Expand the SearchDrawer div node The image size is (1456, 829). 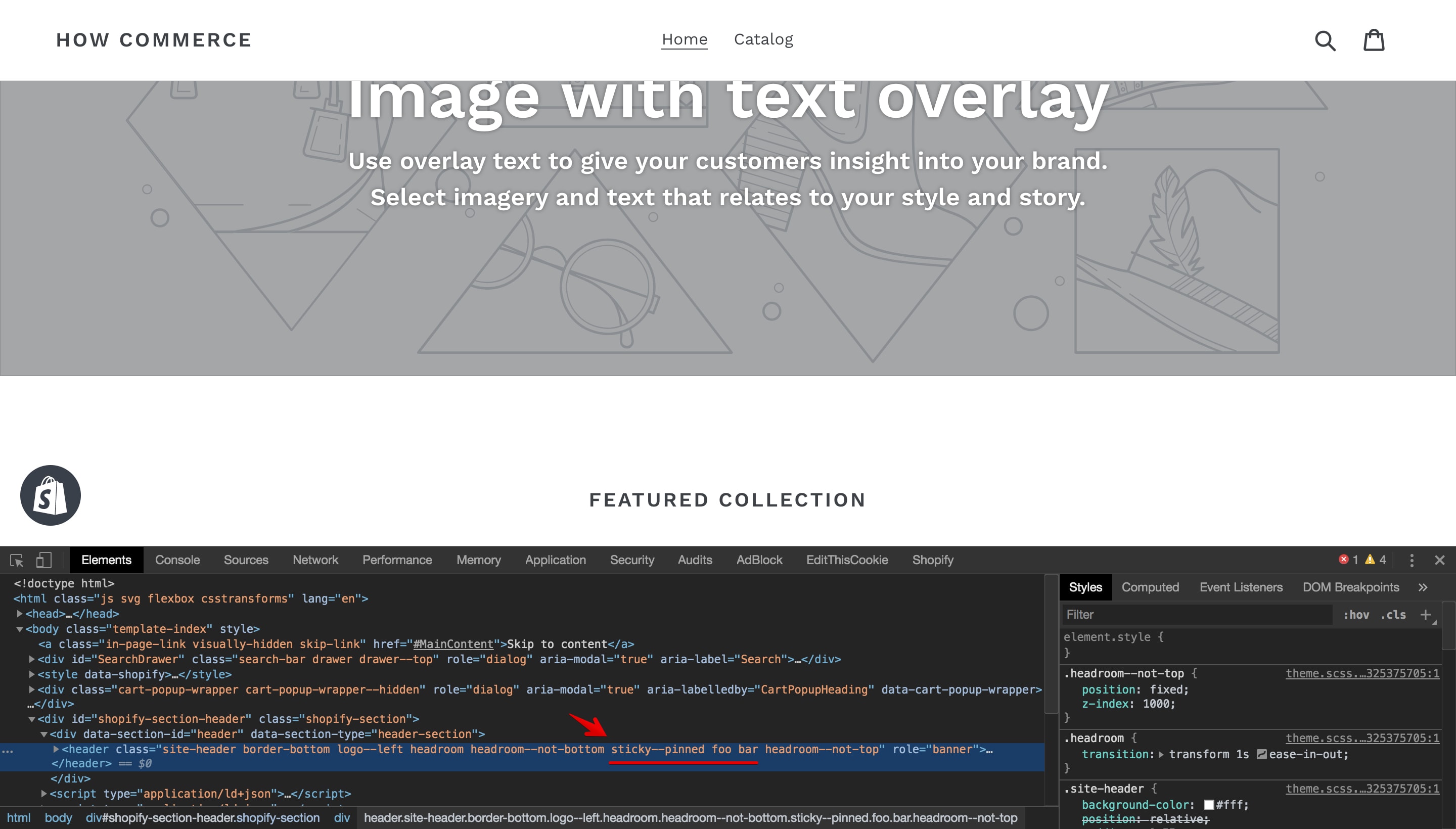31,659
